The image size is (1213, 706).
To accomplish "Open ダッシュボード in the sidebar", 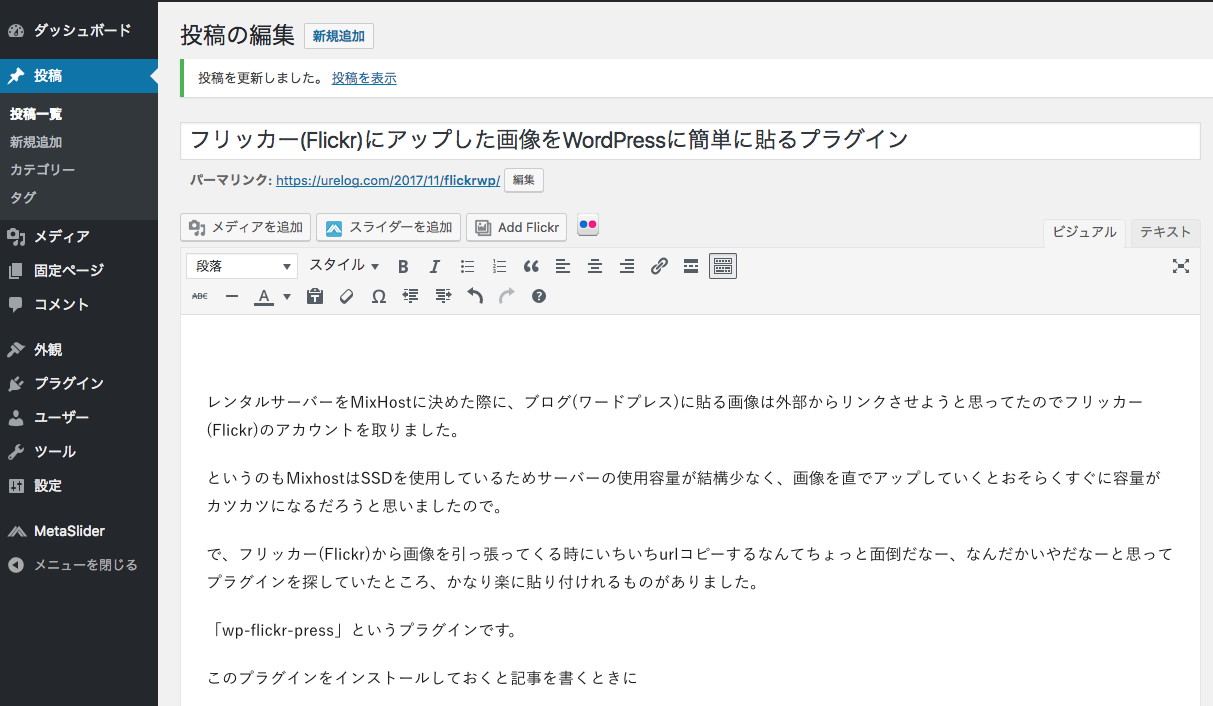I will (79, 30).
